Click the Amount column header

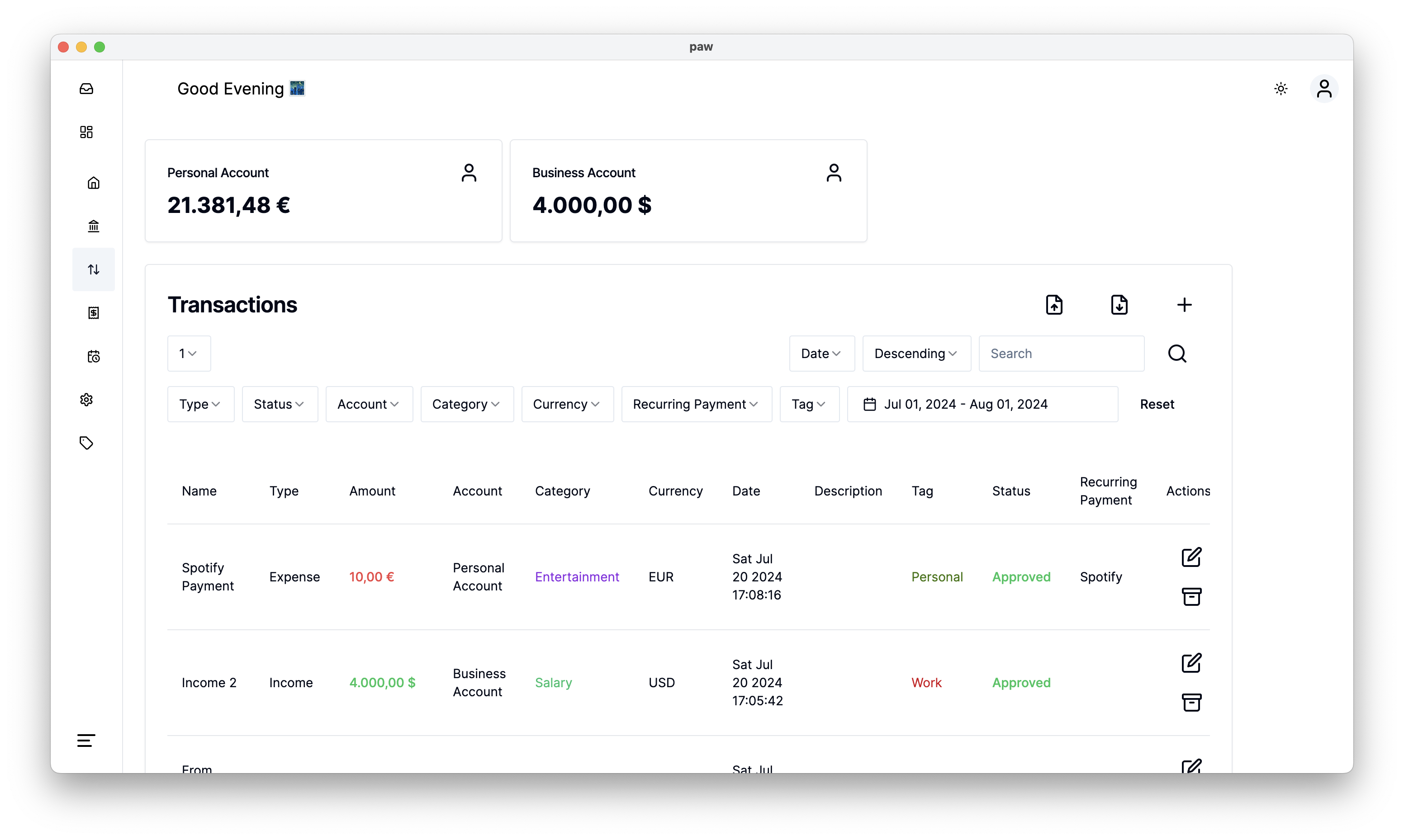coord(372,491)
